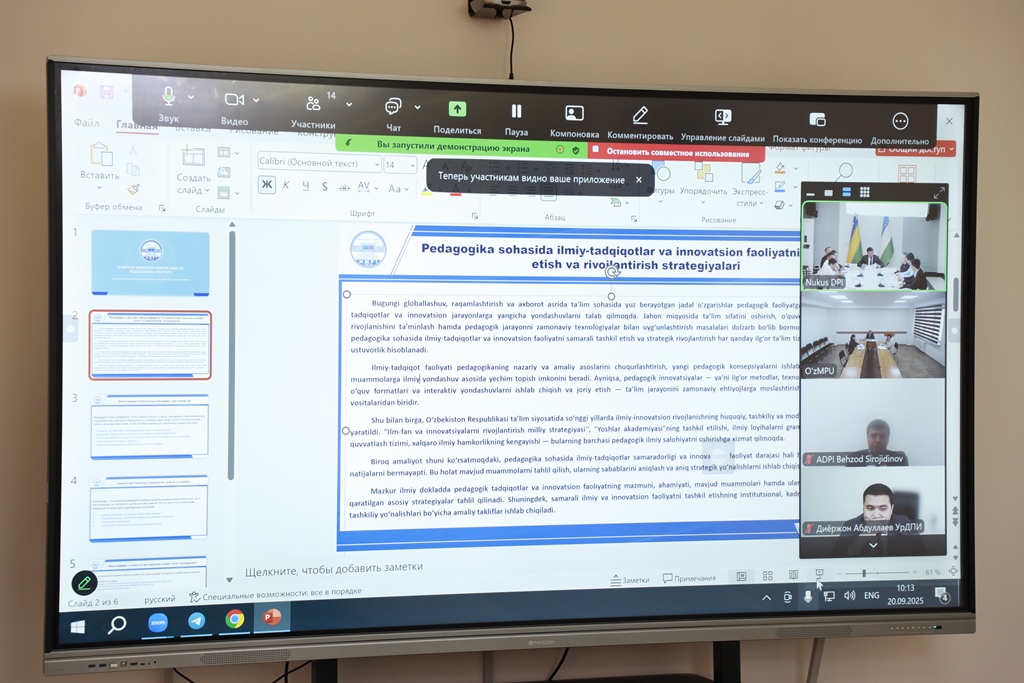The width and height of the screenshot is (1024, 683).
Task: Select the Главная ribbon tab
Action: coord(136,126)
